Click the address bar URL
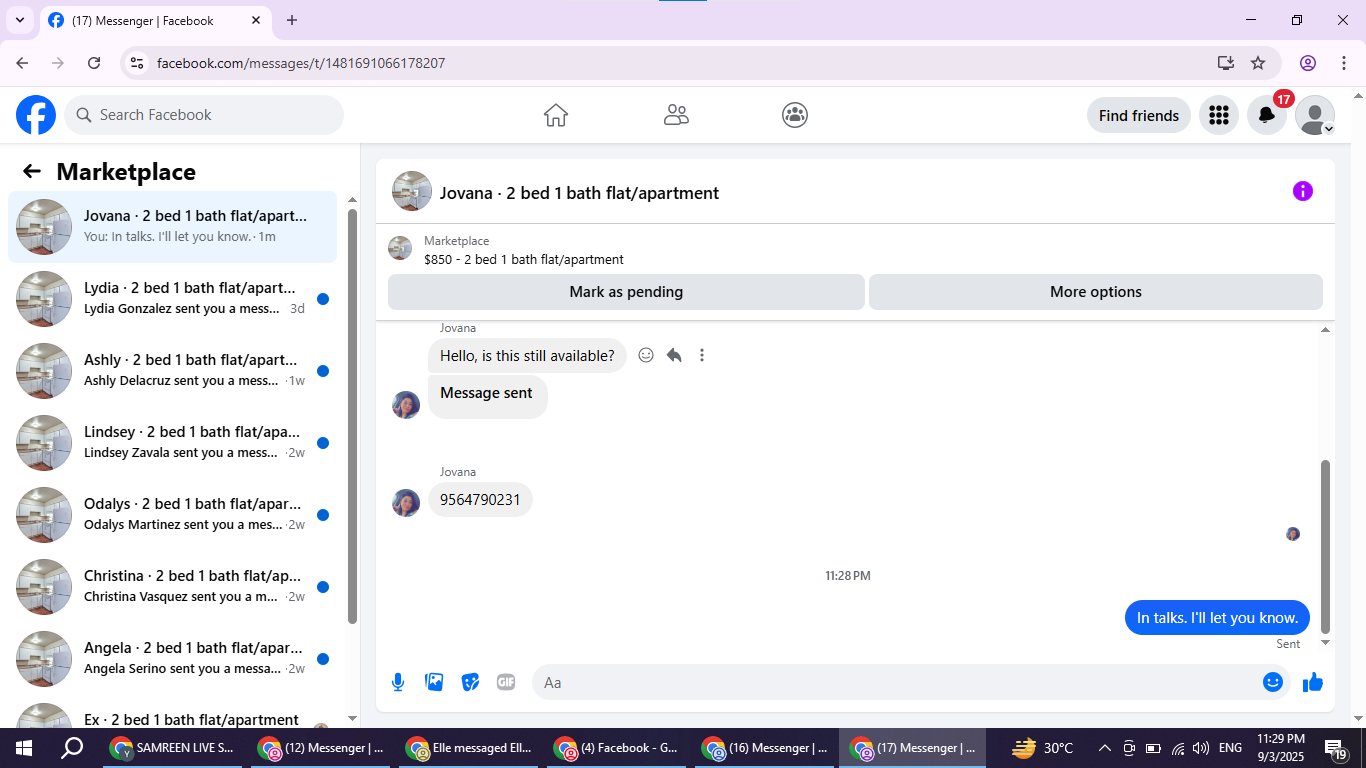The height and width of the screenshot is (768, 1366). (x=301, y=63)
